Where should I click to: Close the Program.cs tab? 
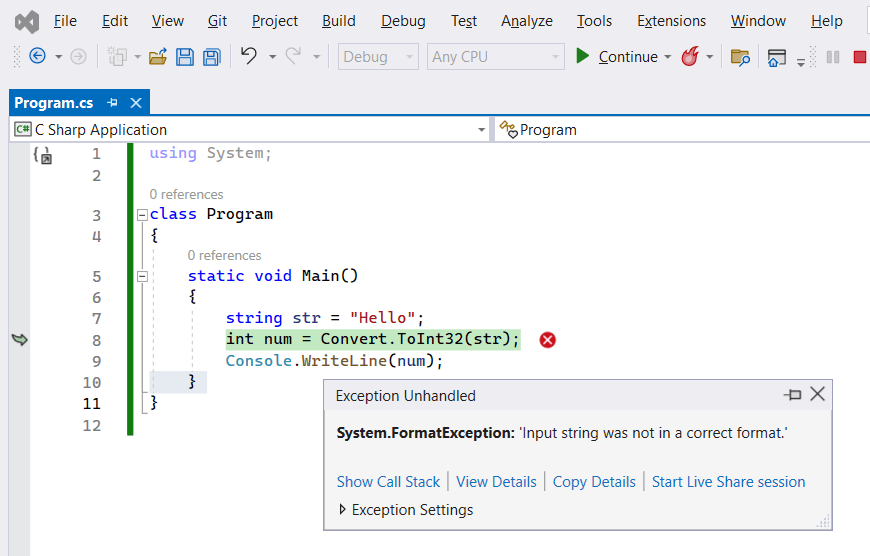[136, 103]
